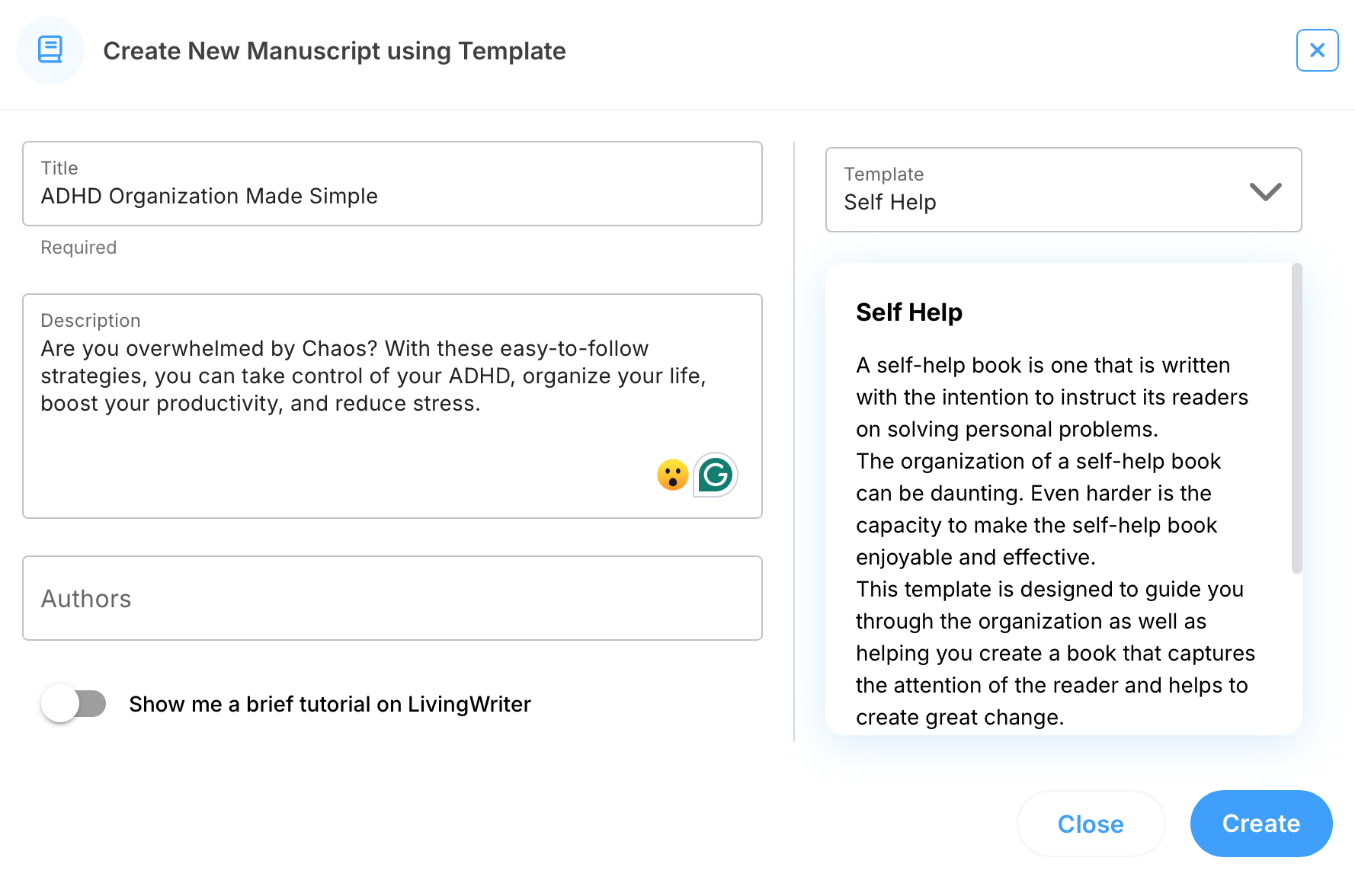Click the surprised emoji icon in Description
The image size is (1355, 896).
[x=672, y=475]
